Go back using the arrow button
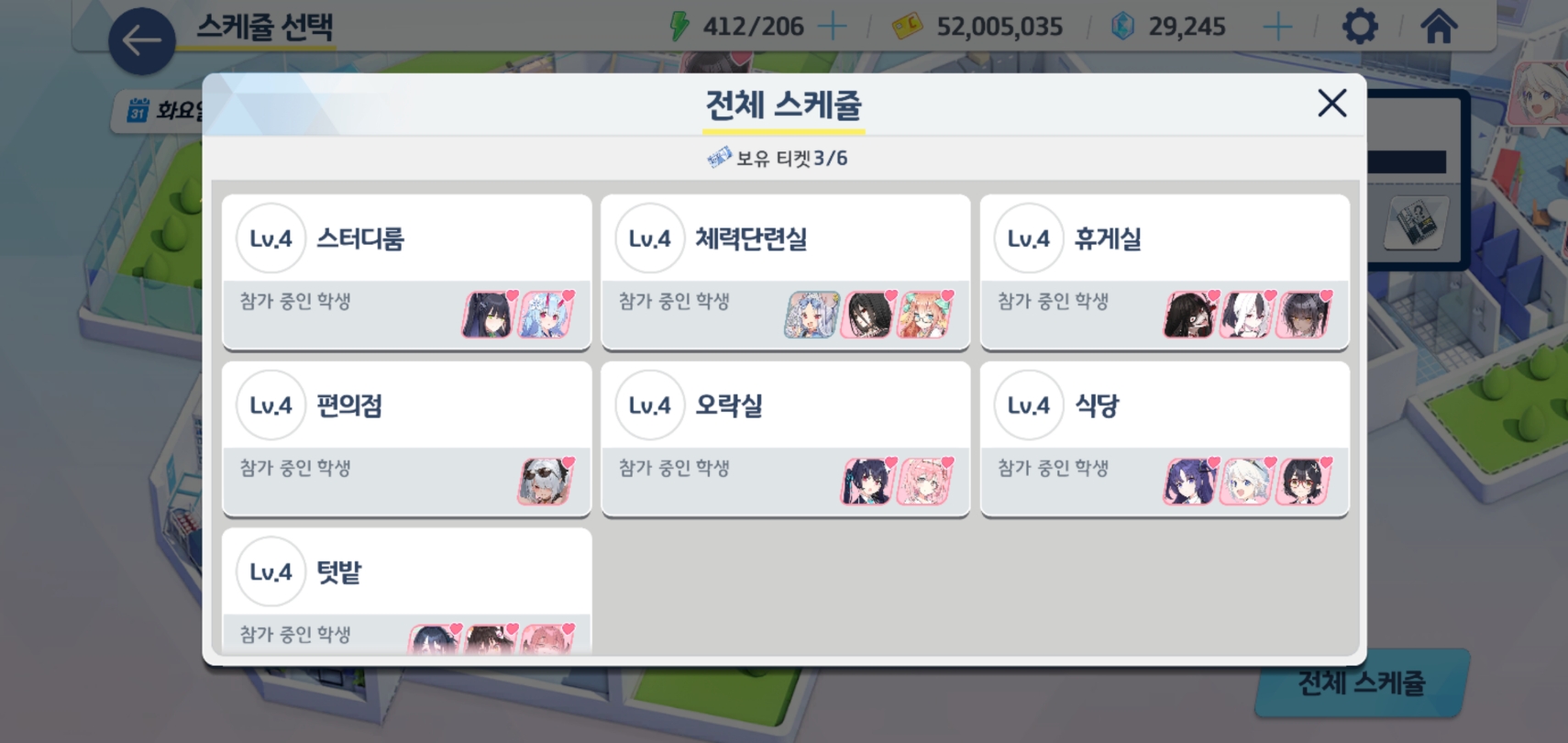1568x743 pixels. tap(142, 41)
